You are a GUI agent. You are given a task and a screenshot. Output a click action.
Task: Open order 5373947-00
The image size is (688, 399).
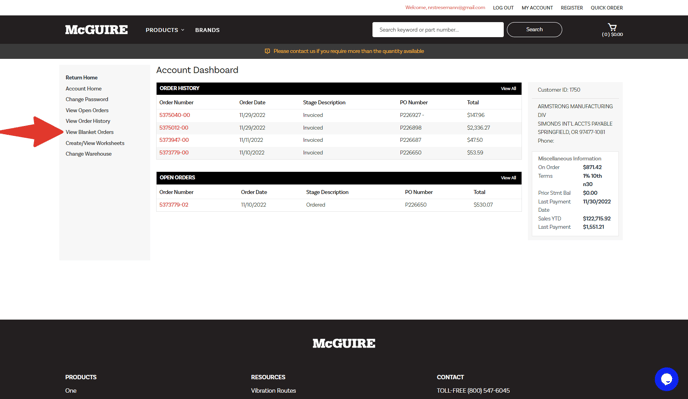174,140
